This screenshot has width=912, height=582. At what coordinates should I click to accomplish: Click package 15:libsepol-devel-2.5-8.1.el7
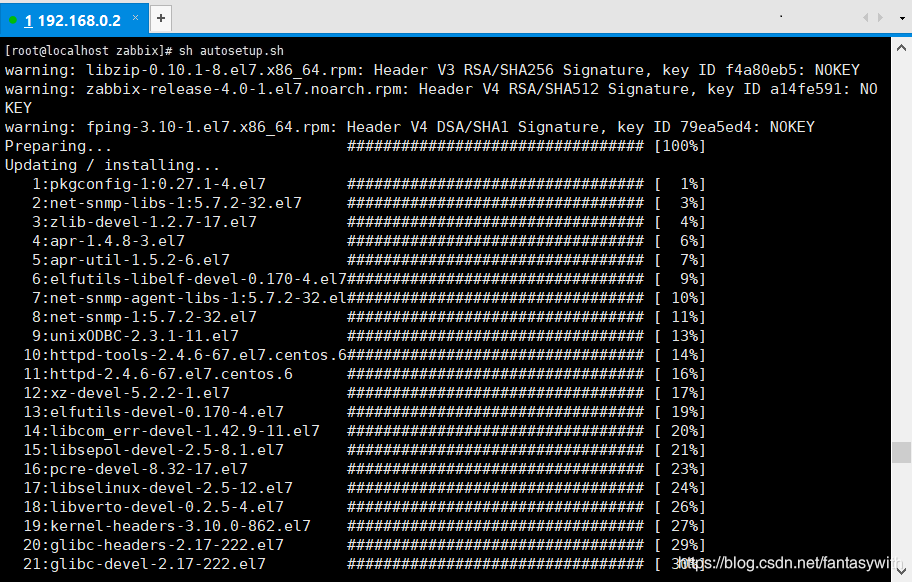click(154, 450)
